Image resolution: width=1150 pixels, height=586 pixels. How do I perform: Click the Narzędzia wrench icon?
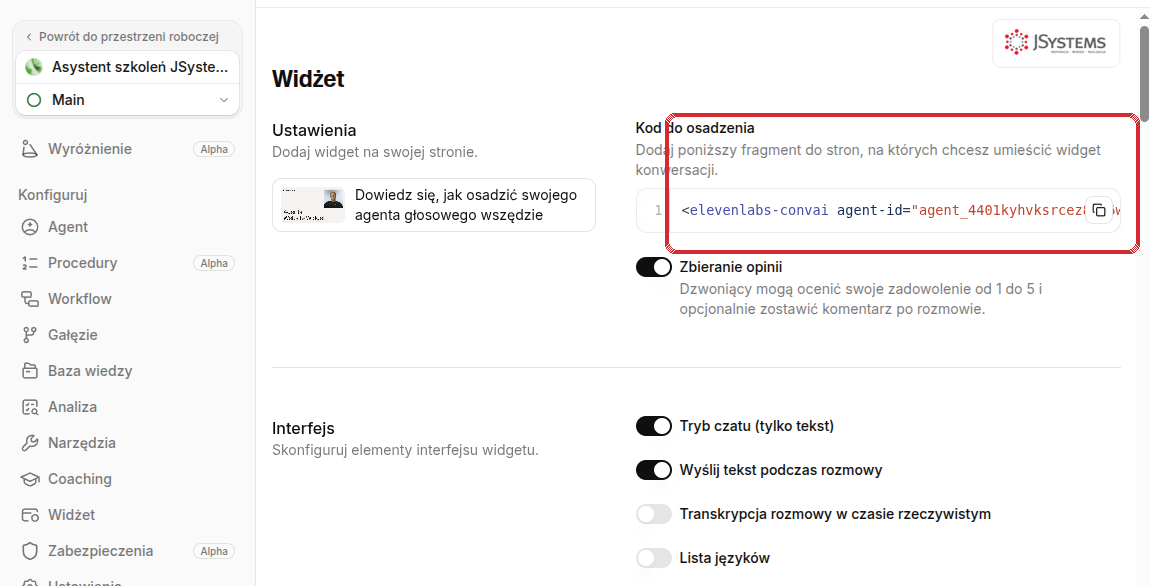[x=29, y=443]
